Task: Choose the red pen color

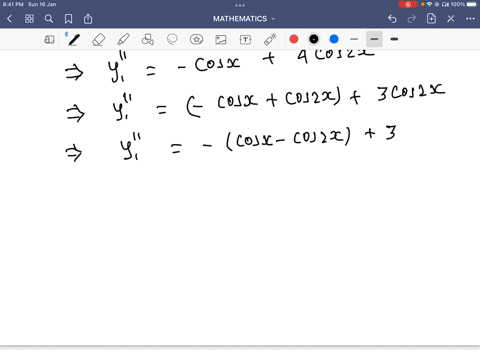Action: pos(294,39)
